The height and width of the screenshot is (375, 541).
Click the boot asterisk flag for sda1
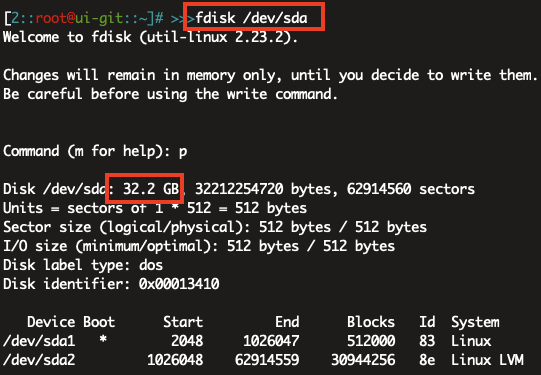(x=102, y=340)
